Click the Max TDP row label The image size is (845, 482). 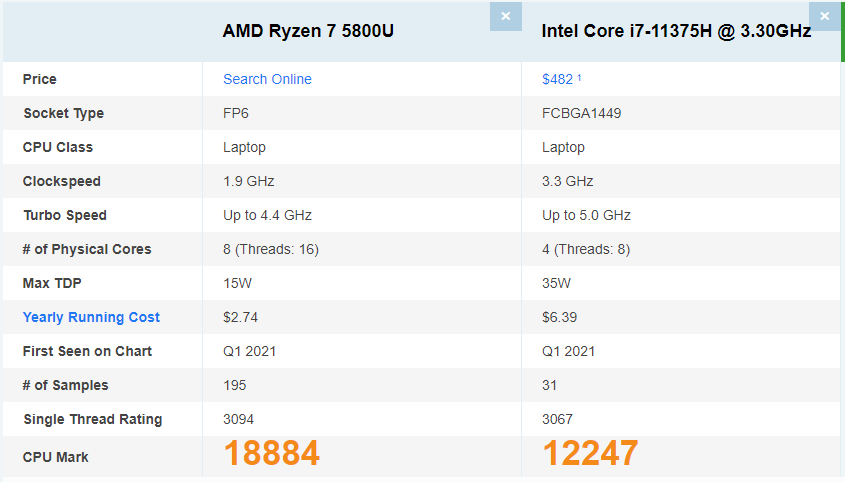(x=52, y=283)
